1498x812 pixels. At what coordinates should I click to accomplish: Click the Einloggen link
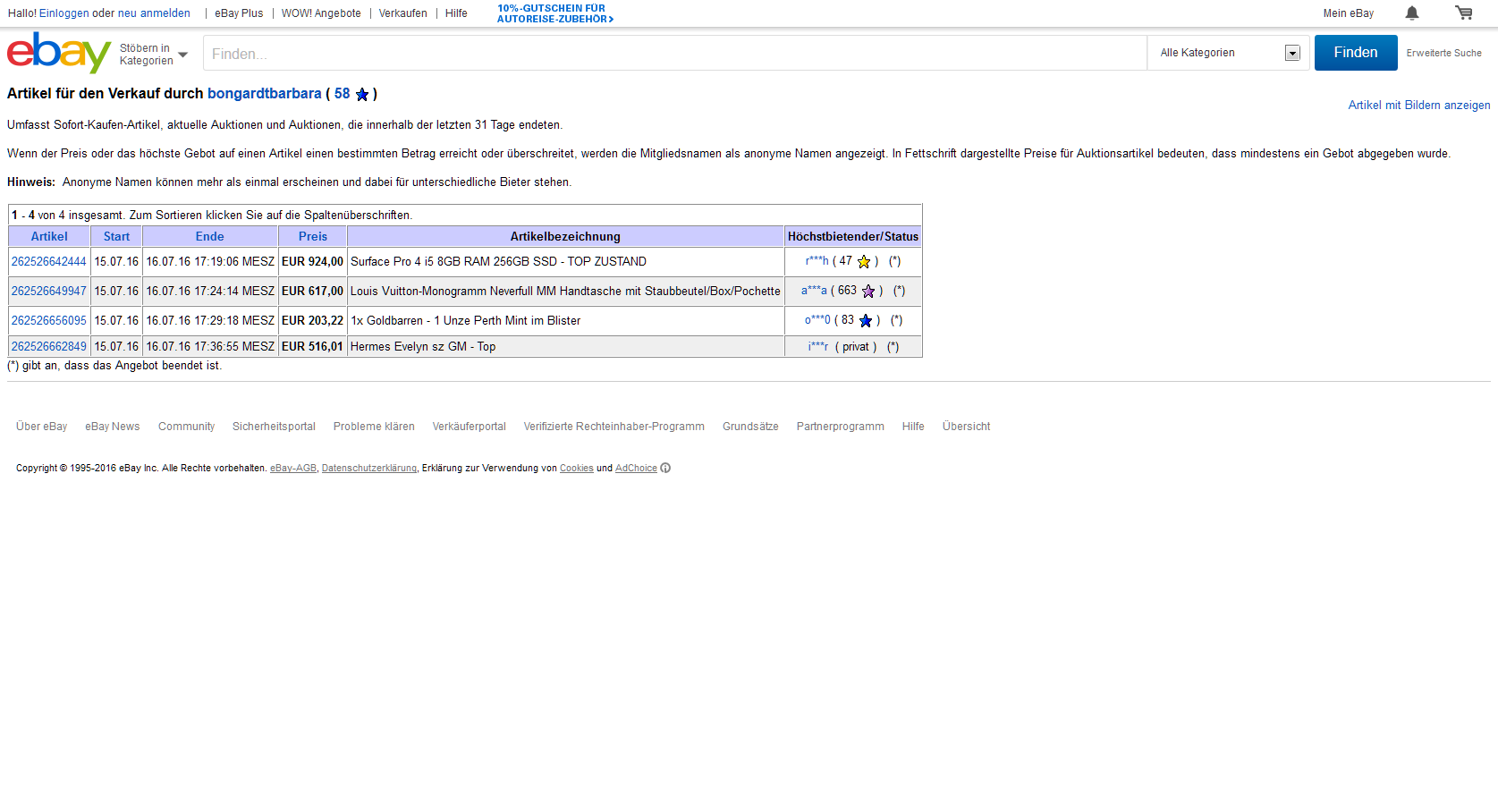pos(64,13)
